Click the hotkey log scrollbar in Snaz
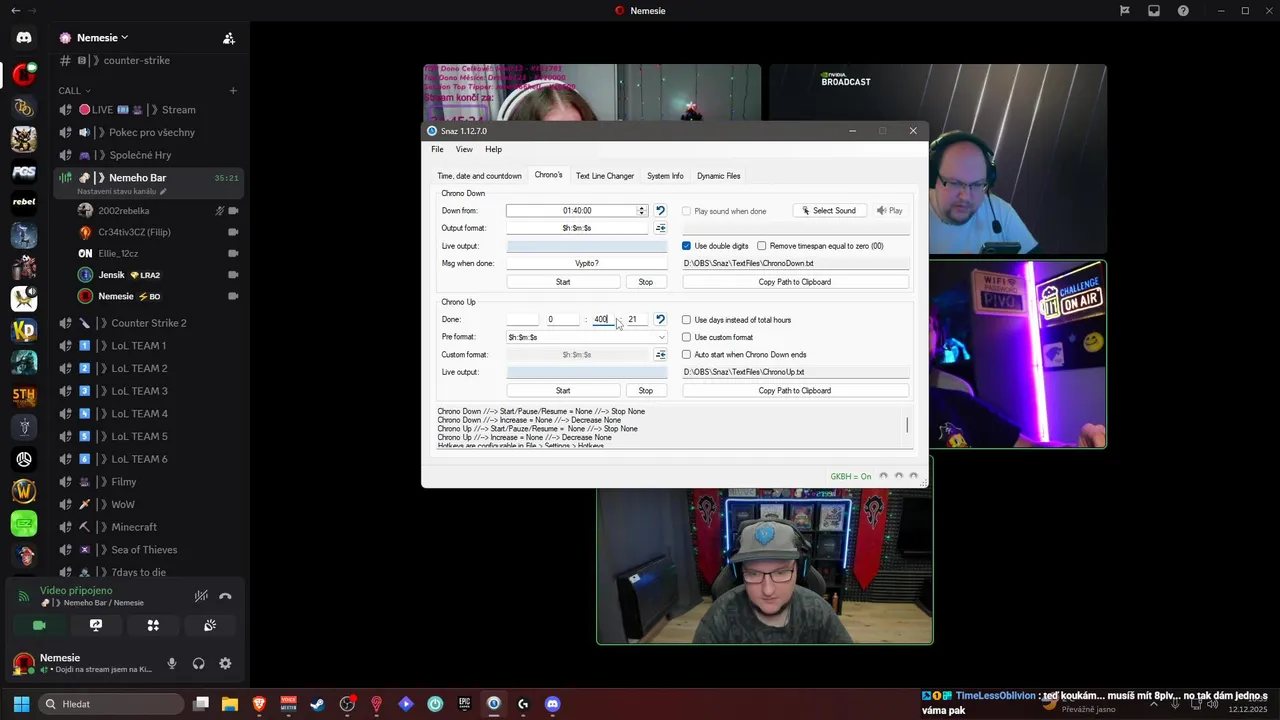Viewport: 1280px width, 720px height. click(907, 426)
